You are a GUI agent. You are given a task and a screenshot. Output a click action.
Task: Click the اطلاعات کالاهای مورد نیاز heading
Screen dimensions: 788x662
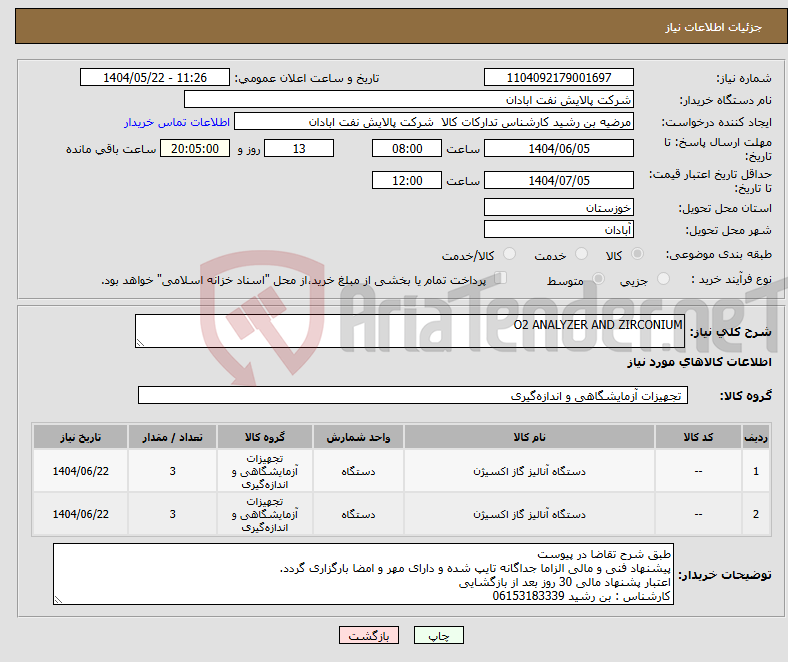point(699,362)
